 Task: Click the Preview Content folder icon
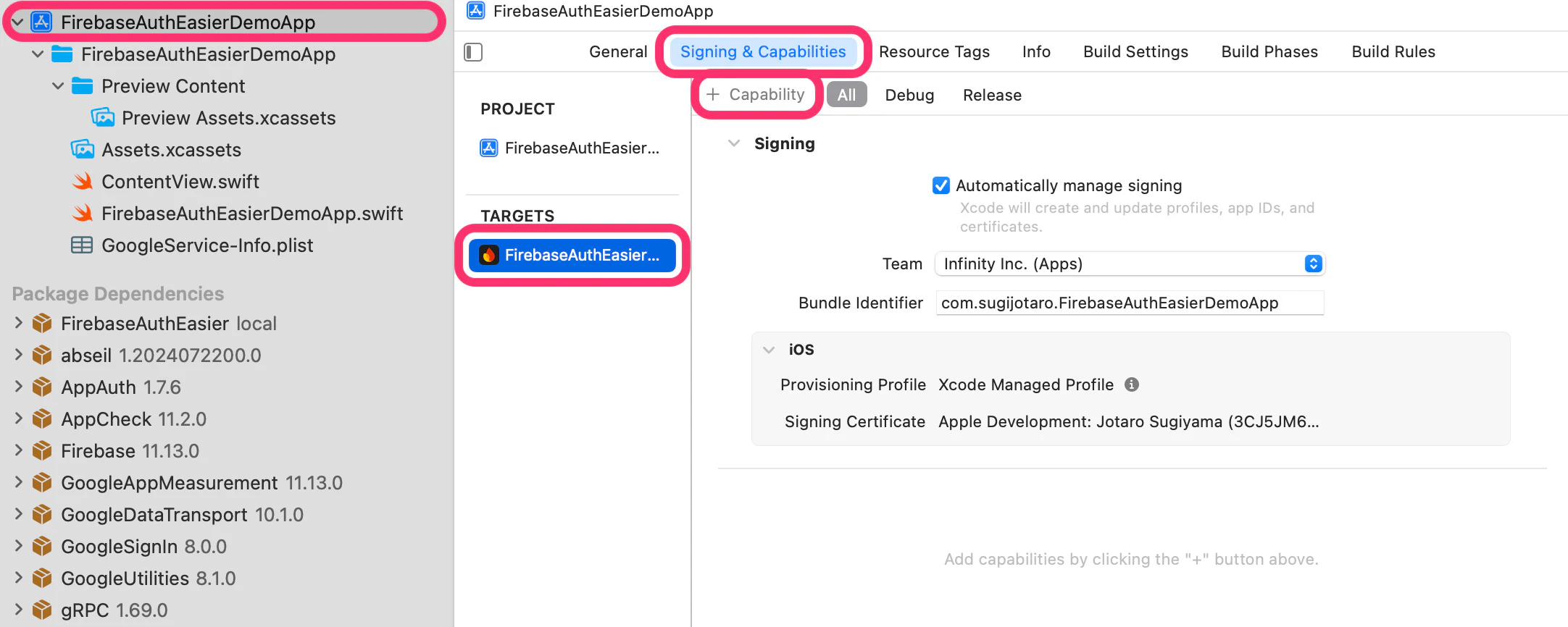point(83,86)
